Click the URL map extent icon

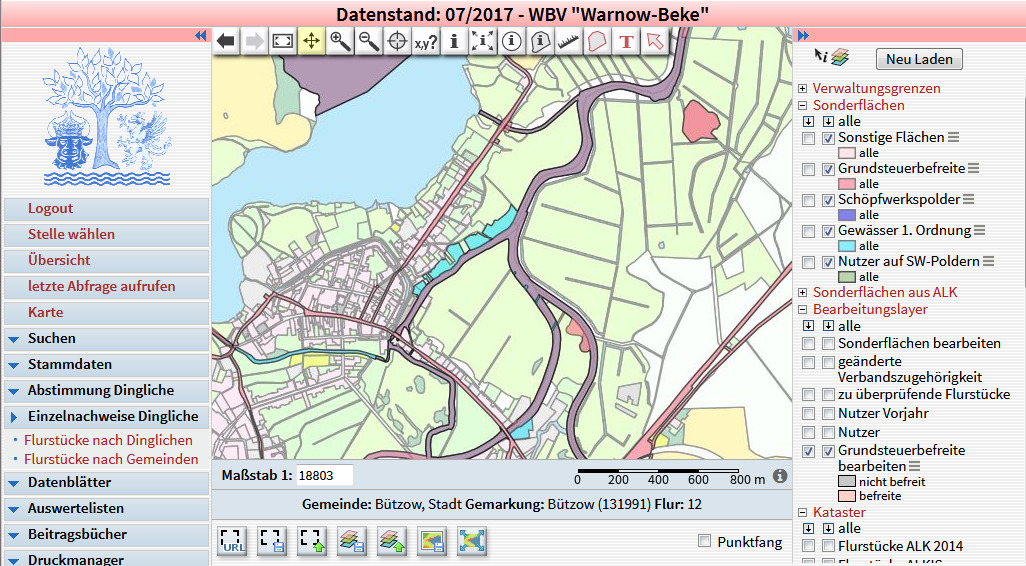point(232,541)
